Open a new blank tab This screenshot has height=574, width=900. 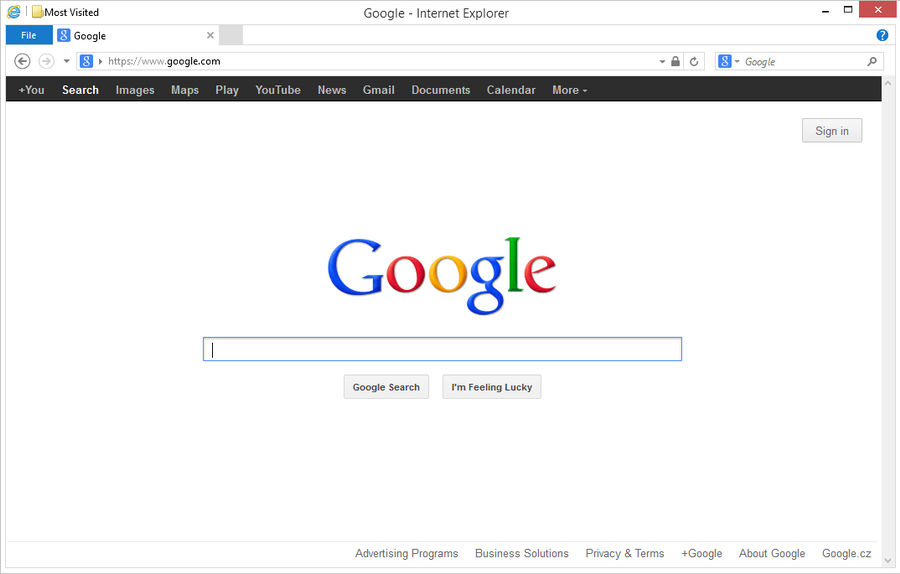[231, 35]
